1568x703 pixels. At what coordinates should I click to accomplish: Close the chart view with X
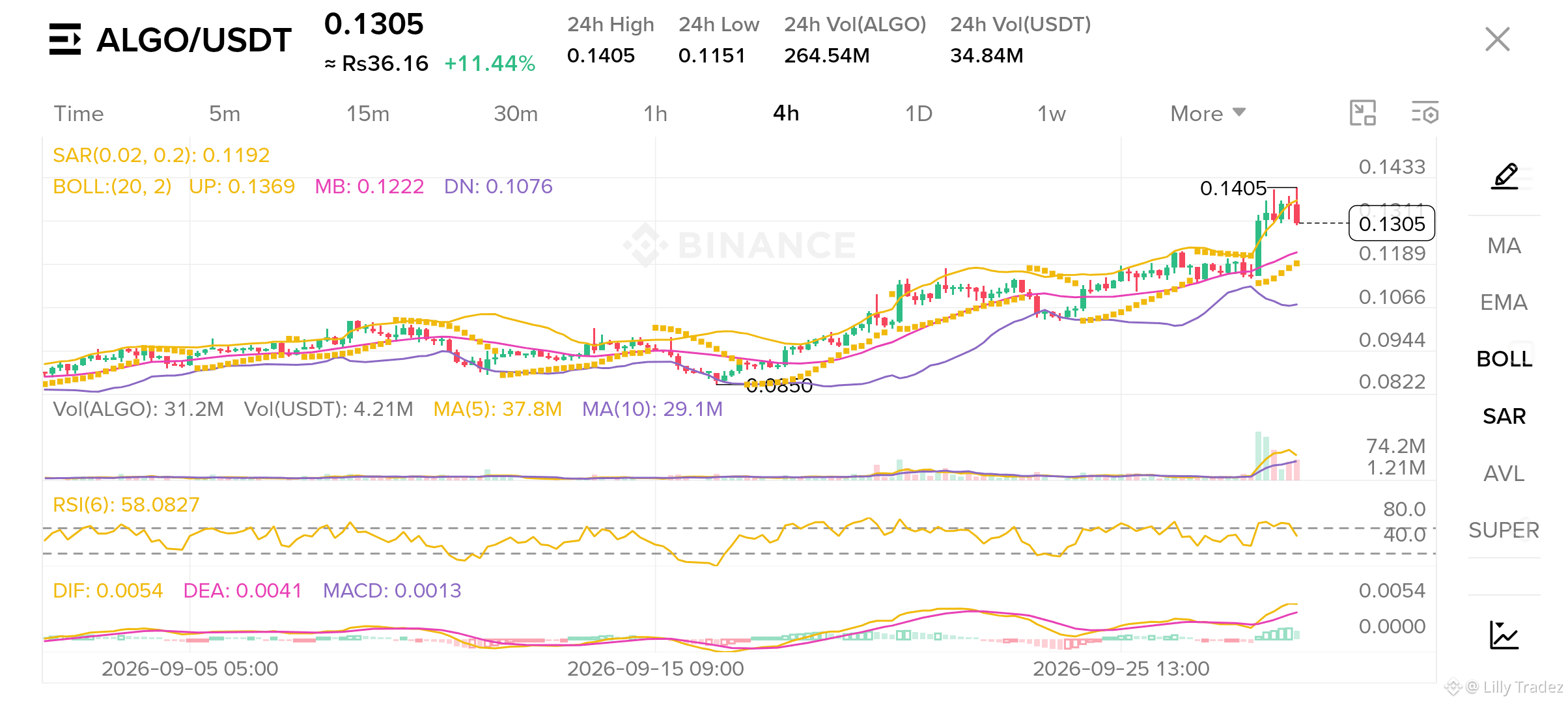coord(1498,39)
